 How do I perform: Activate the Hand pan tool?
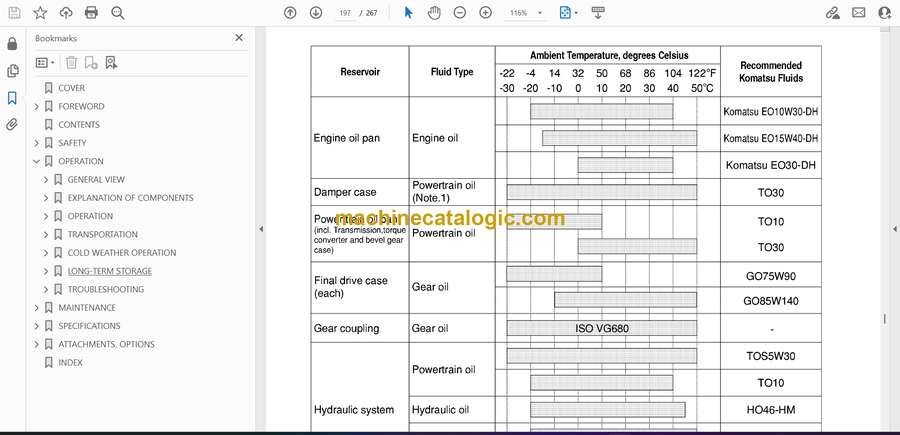[435, 13]
